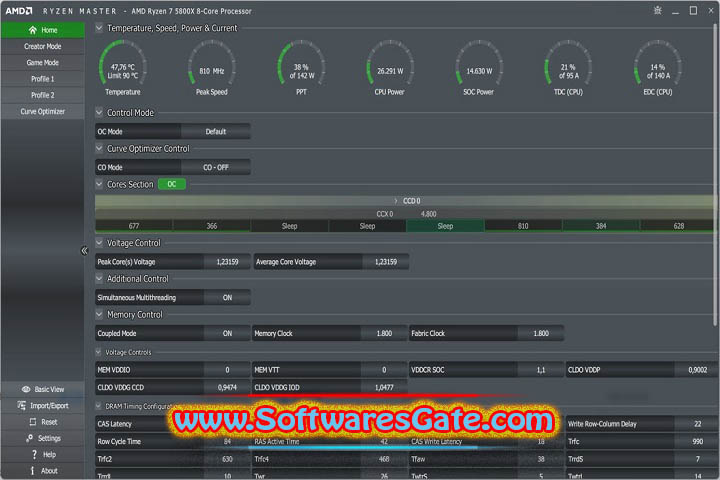720x480 pixels.
Task: Collapse the Voltage Control section
Action: pyautogui.click(x=99, y=242)
